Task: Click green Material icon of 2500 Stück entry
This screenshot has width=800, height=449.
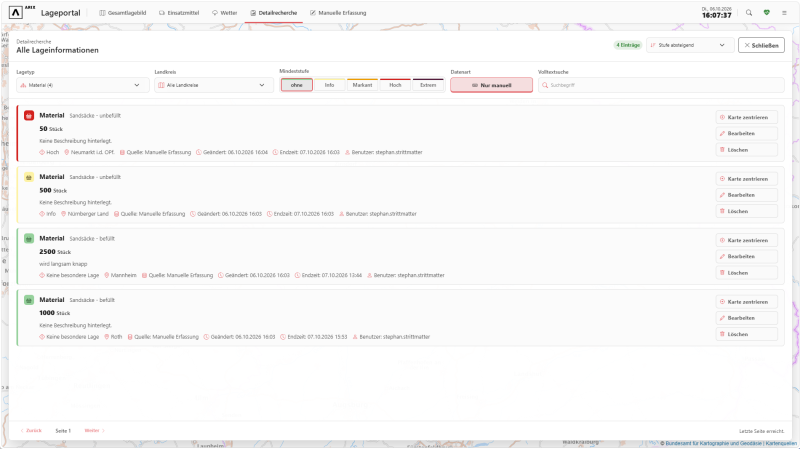Action: (x=29, y=238)
